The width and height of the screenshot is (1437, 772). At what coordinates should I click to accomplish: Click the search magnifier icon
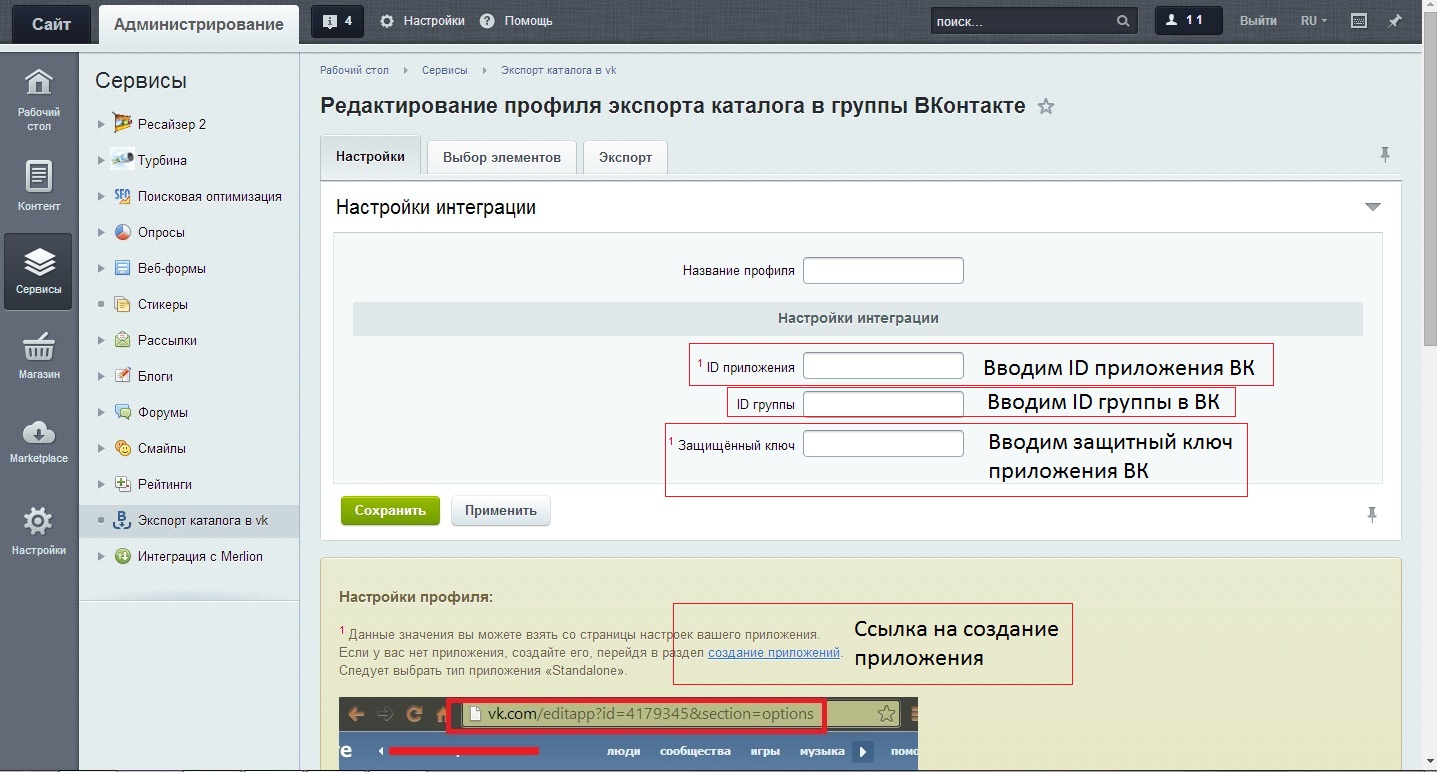(1122, 20)
